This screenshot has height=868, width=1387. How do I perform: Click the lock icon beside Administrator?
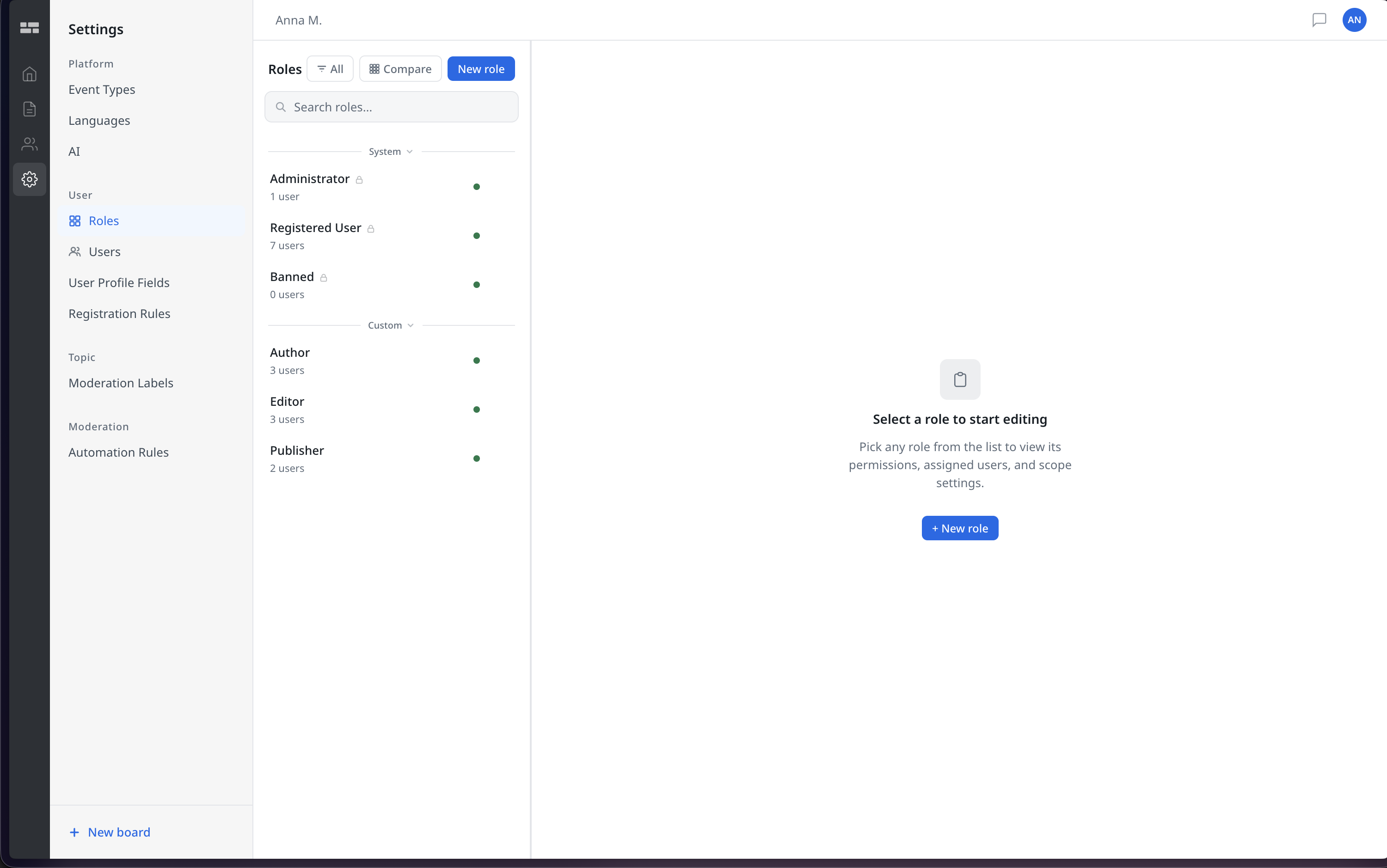[359, 180]
